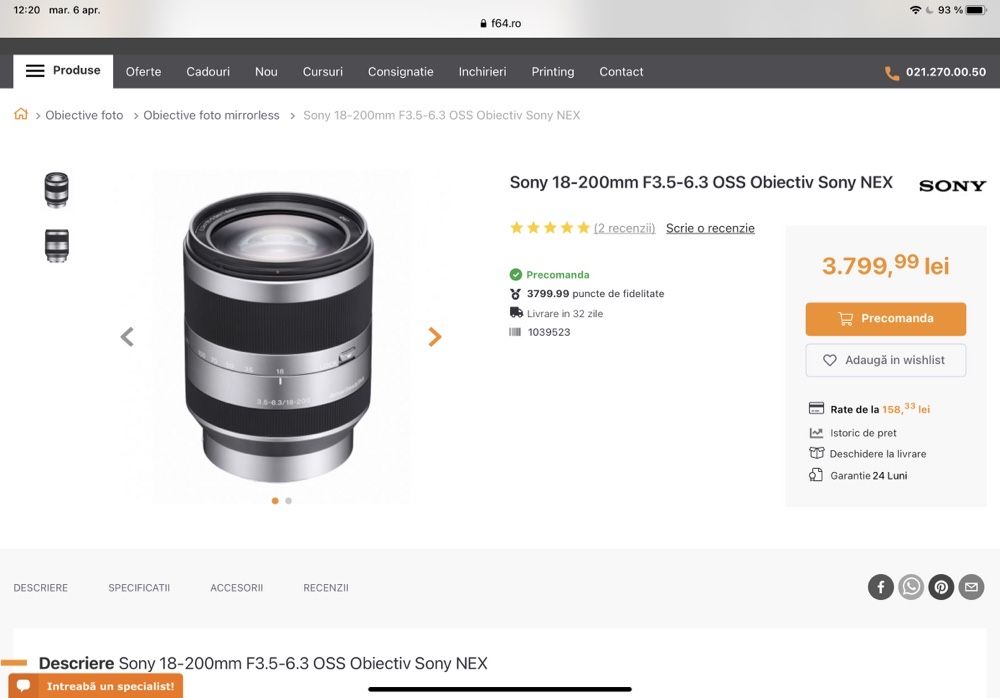Click Scrie o recenzie link
The width and height of the screenshot is (1000, 698).
[710, 228]
